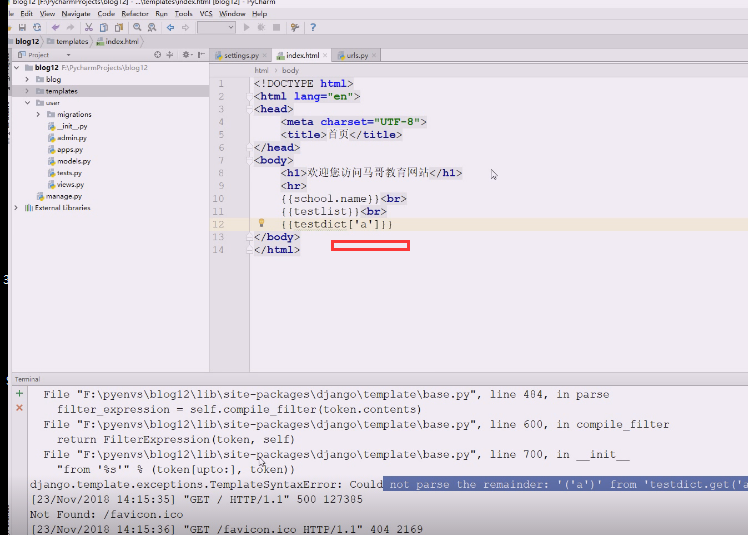Open the Run menu
The width and height of the screenshot is (748, 535).
162,14
